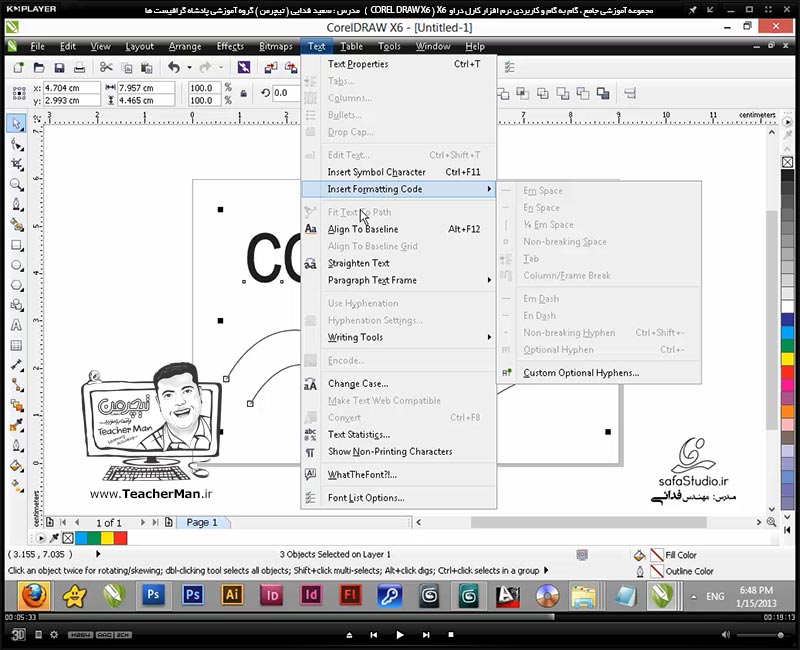
Task: Choose Show Non-Printing Characters
Action: 399,452
